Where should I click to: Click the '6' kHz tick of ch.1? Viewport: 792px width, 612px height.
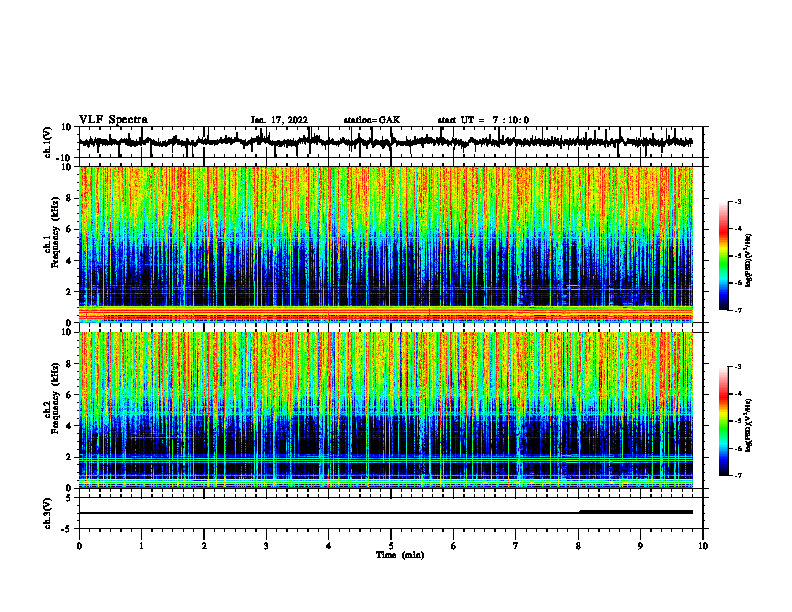[x=69, y=229]
